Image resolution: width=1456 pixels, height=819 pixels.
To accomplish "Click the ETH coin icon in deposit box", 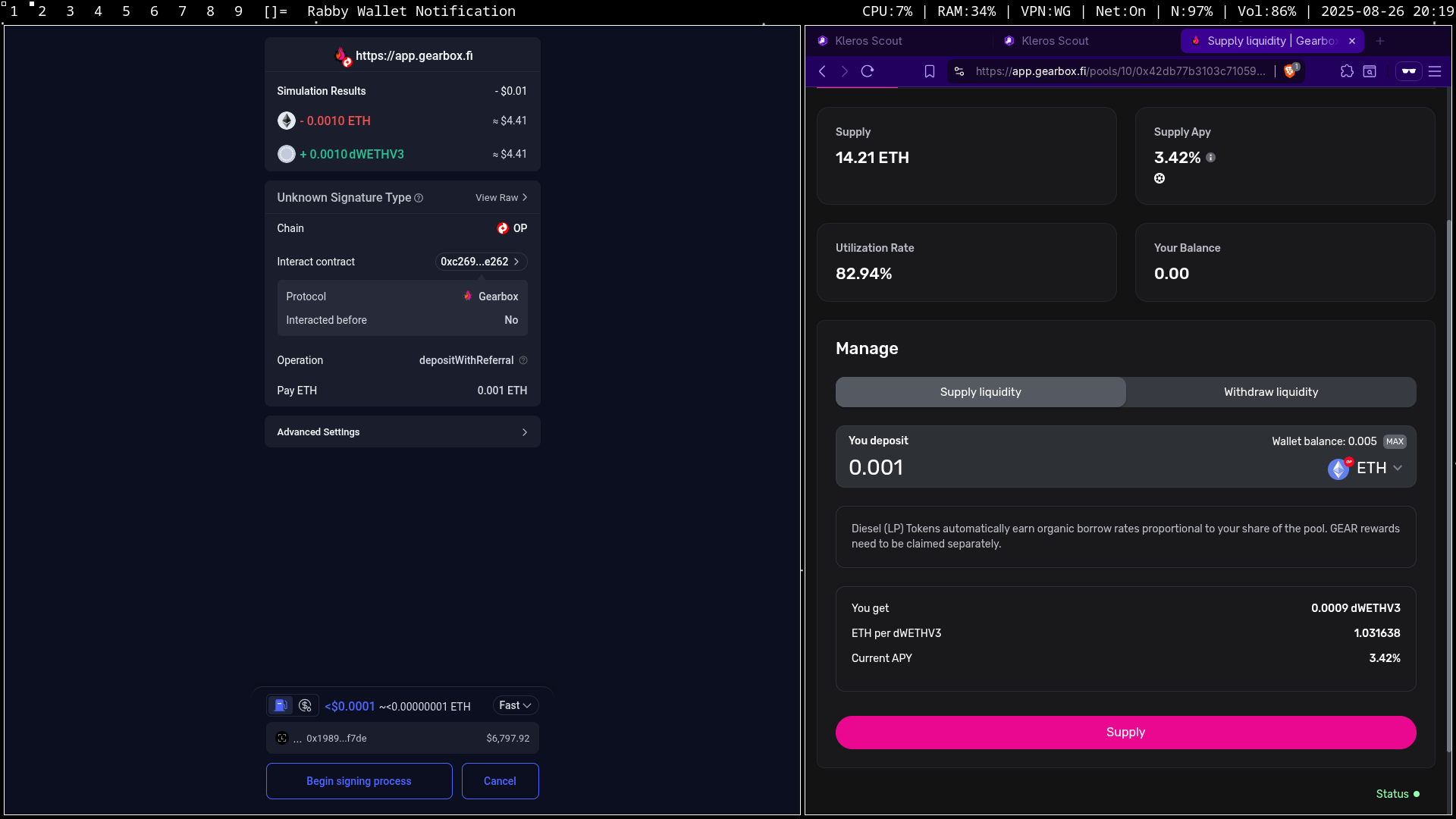I will click(1338, 469).
